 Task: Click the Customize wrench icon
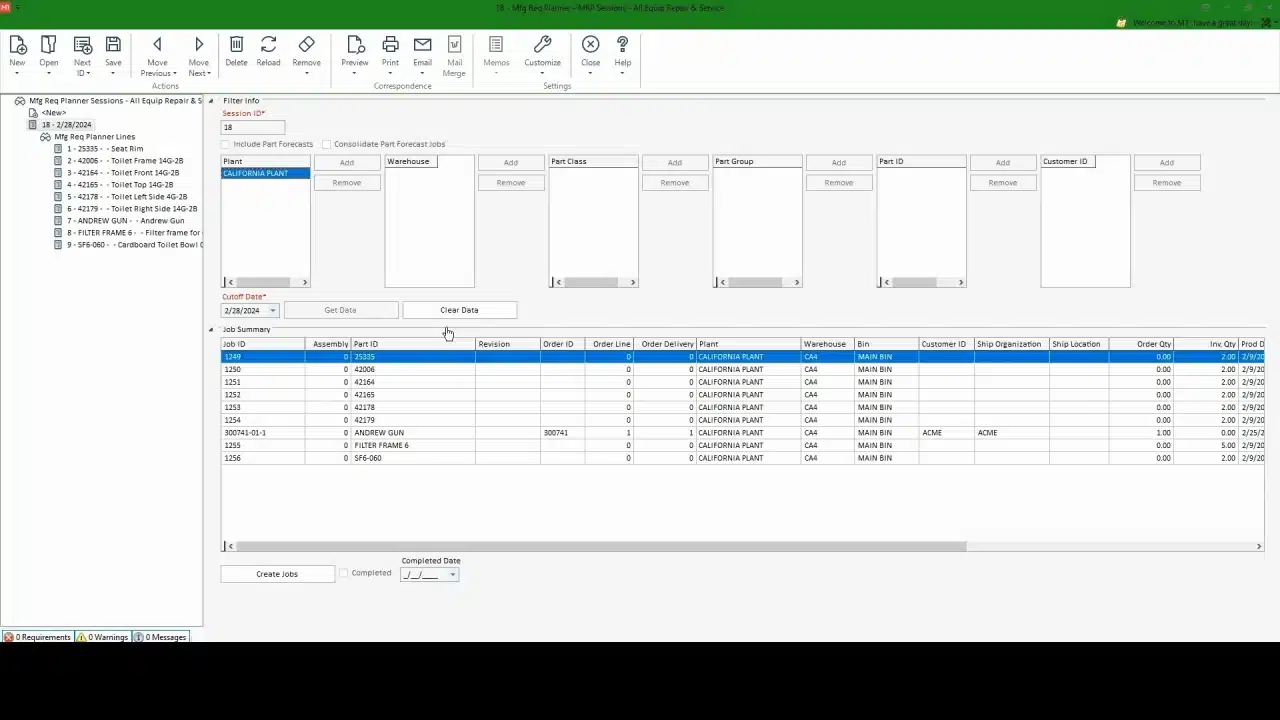(x=542, y=45)
